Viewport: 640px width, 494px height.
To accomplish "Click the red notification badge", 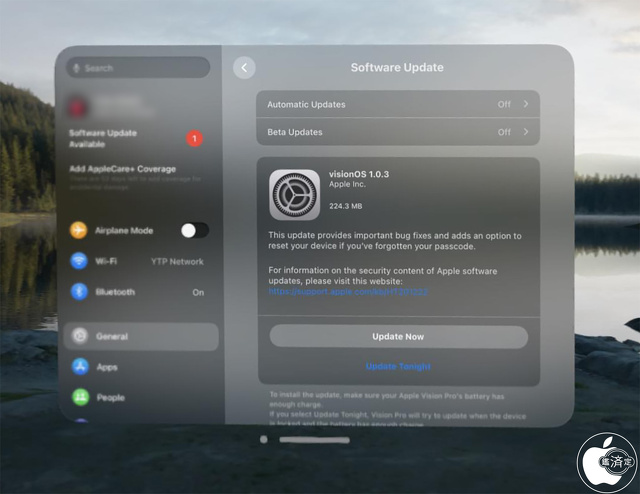I will click(x=195, y=139).
